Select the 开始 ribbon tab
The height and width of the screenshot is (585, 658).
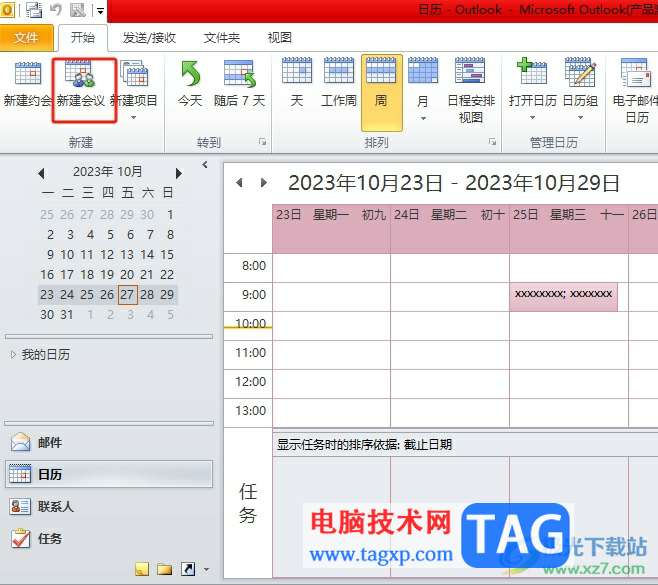coord(83,38)
